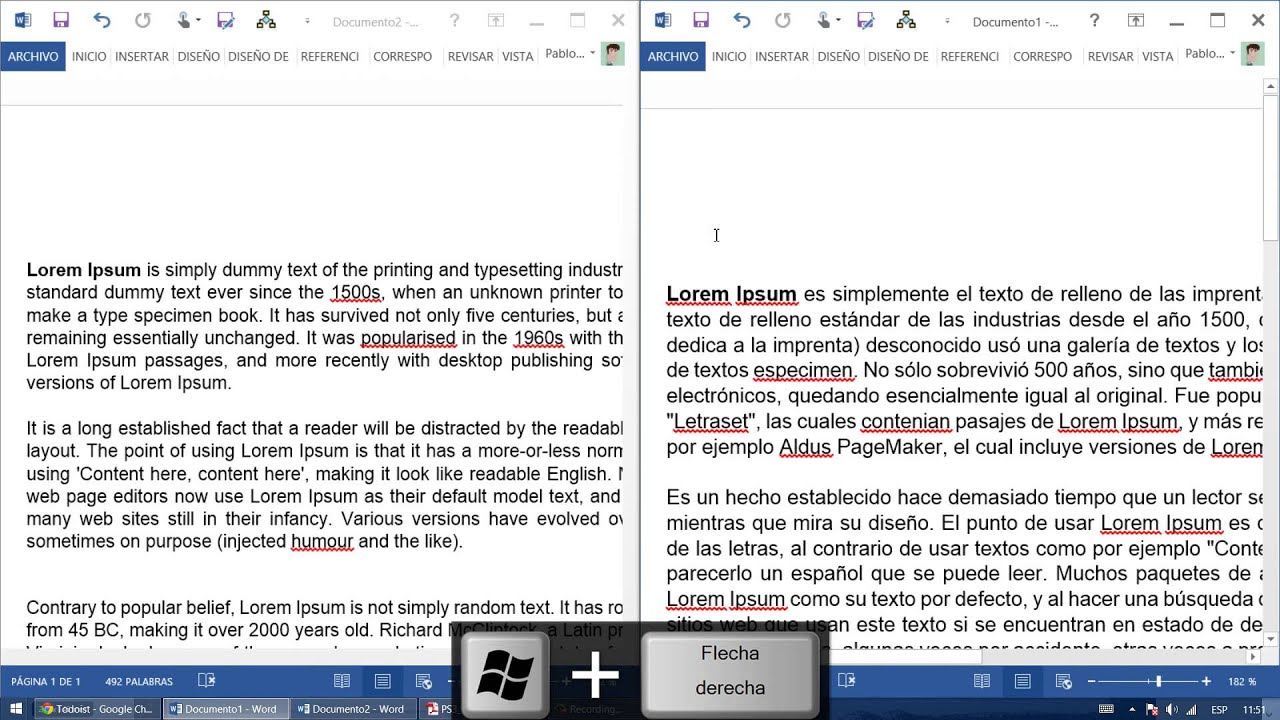Click the Windows Start button
The image size is (1280, 720).
[x=14, y=709]
